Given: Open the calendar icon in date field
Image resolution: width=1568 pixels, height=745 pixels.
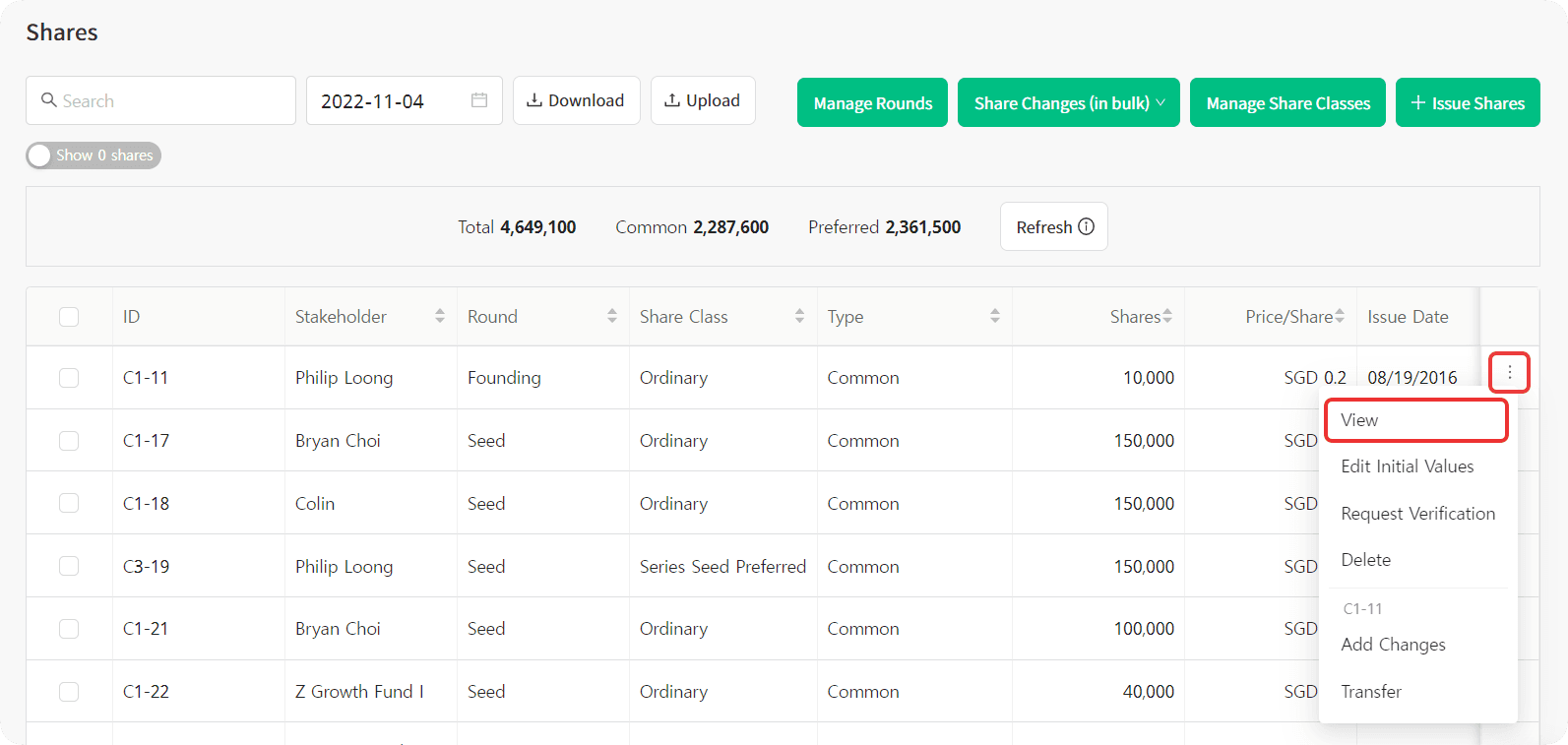Looking at the screenshot, I should 479,100.
